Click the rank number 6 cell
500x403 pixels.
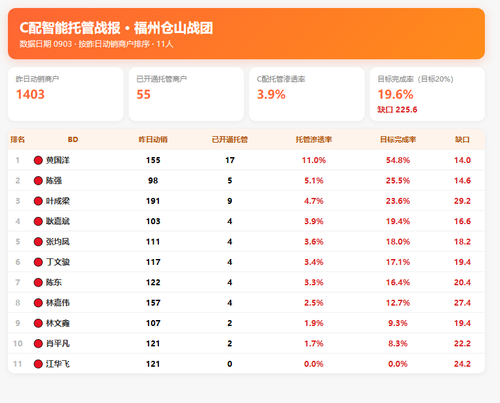point(18,262)
